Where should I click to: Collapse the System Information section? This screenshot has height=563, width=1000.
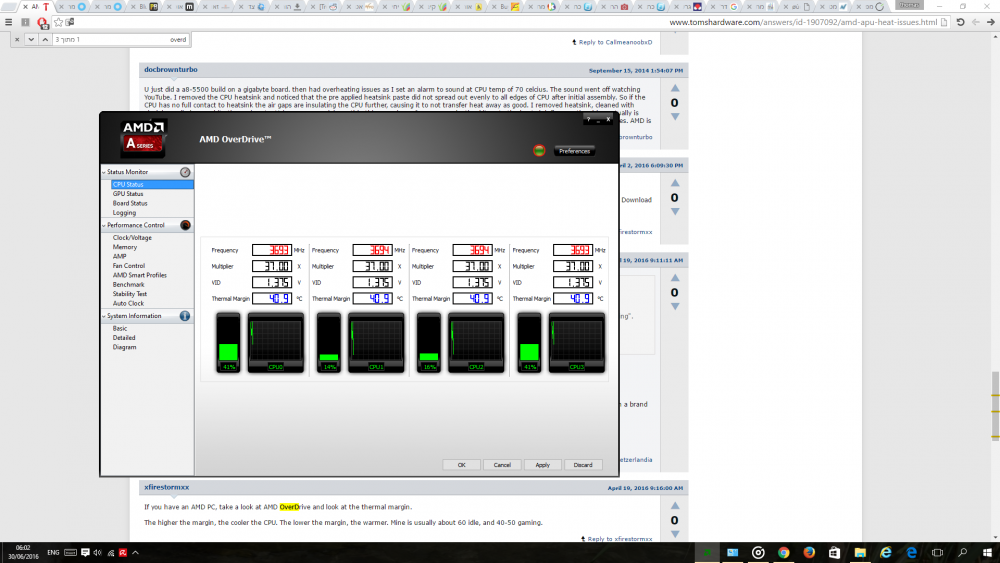coord(104,316)
